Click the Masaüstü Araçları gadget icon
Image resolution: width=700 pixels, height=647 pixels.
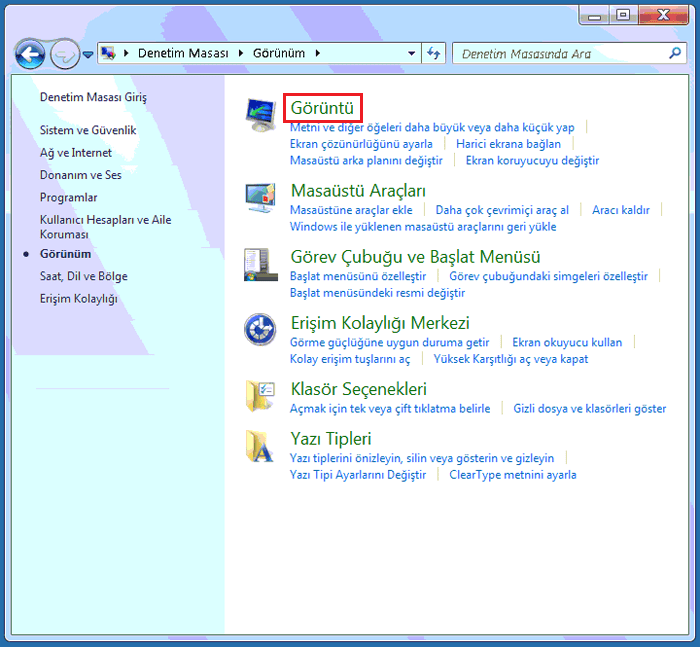[x=260, y=198]
